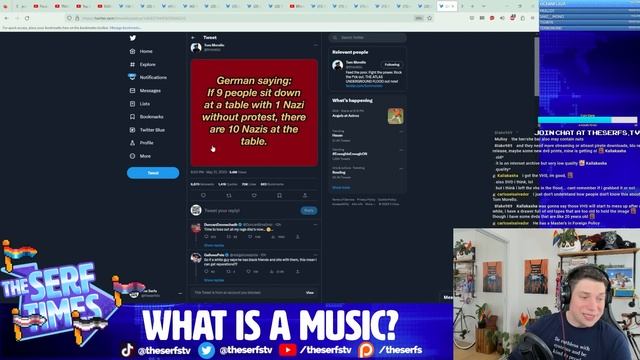Like the main tweet with heart icon
The image size is (640, 360).
click(254, 196)
